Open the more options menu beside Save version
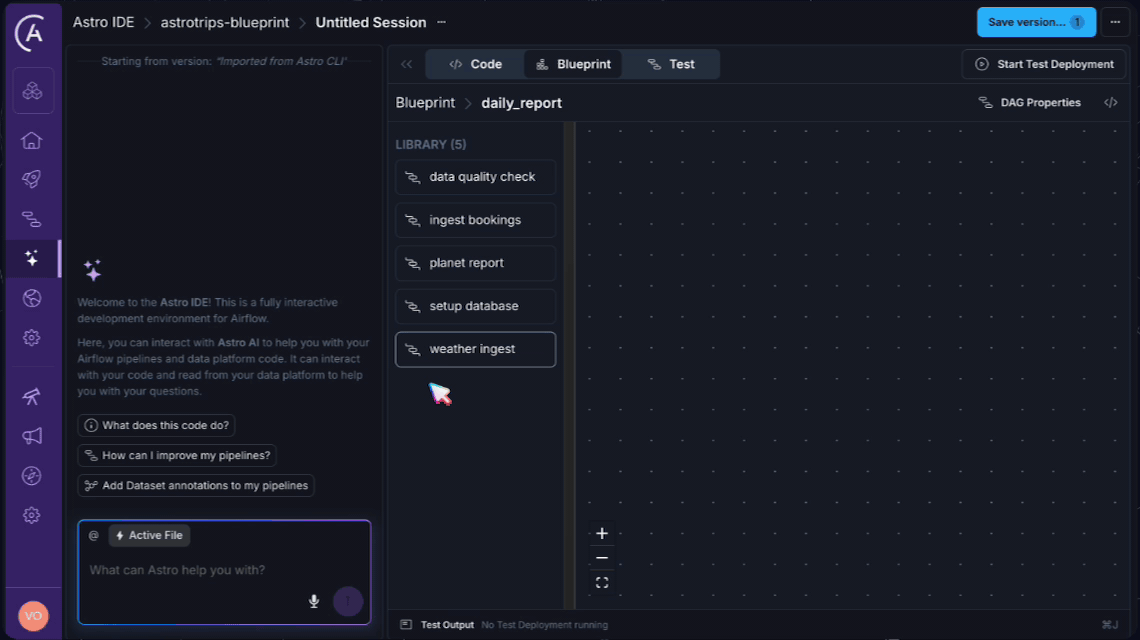The image size is (1140, 640). click(x=1115, y=22)
